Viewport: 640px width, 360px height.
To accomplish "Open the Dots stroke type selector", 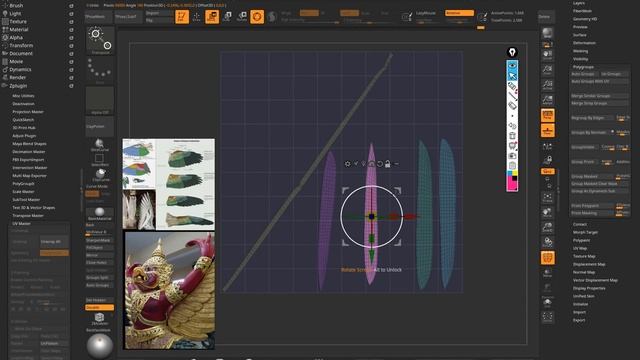I will coord(100,70).
